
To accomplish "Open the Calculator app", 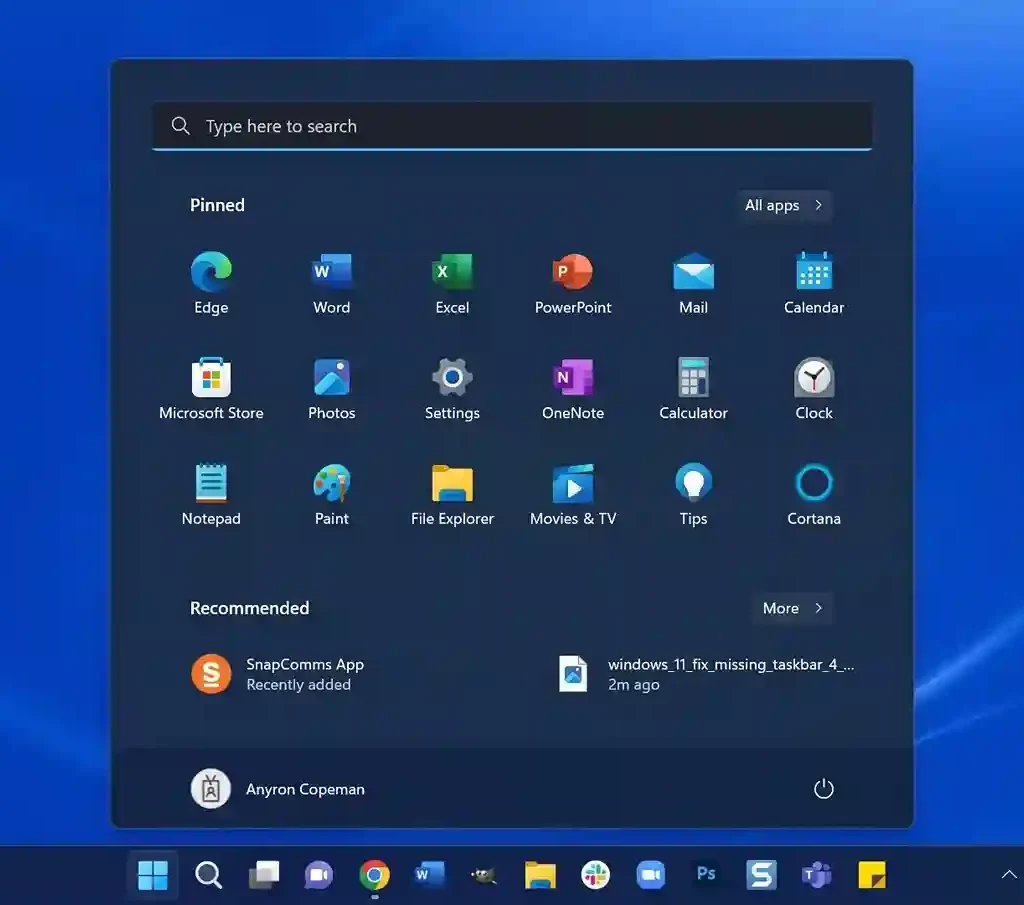I will pyautogui.click(x=693, y=389).
